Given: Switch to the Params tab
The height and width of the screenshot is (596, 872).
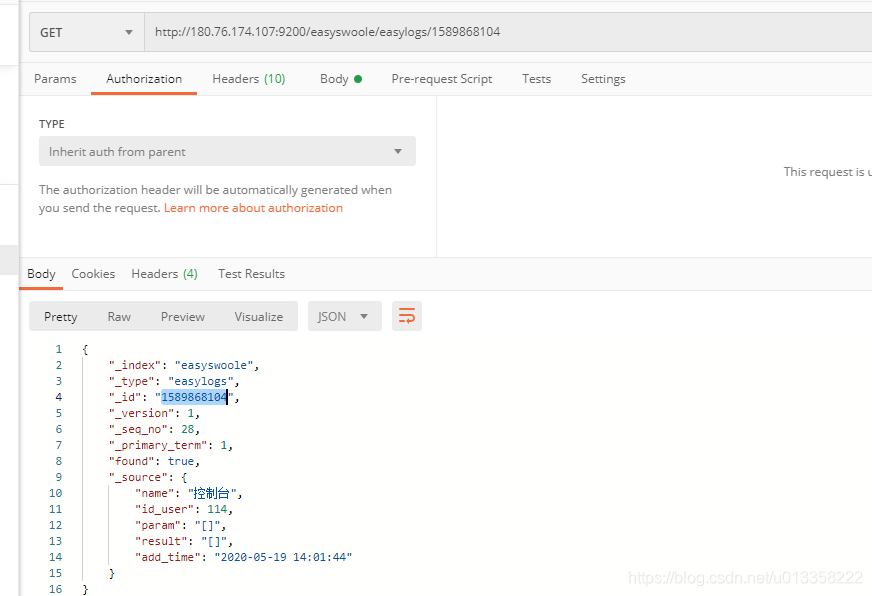Looking at the screenshot, I should (55, 78).
